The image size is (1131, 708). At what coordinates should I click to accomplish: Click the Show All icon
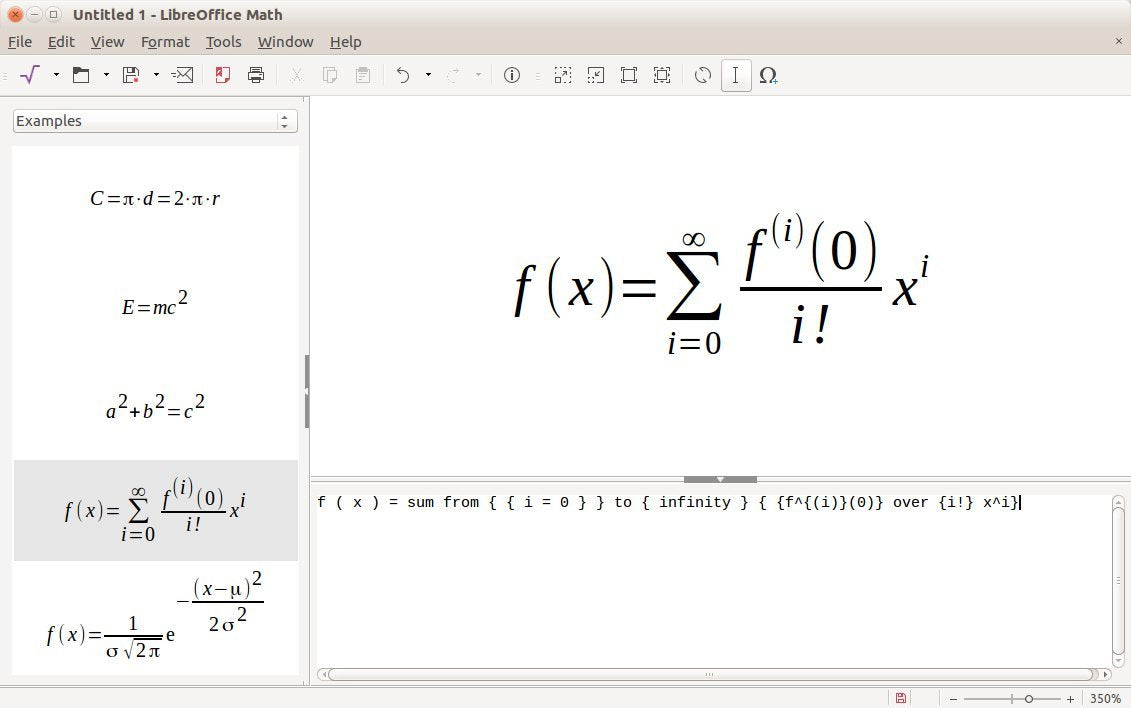click(662, 75)
